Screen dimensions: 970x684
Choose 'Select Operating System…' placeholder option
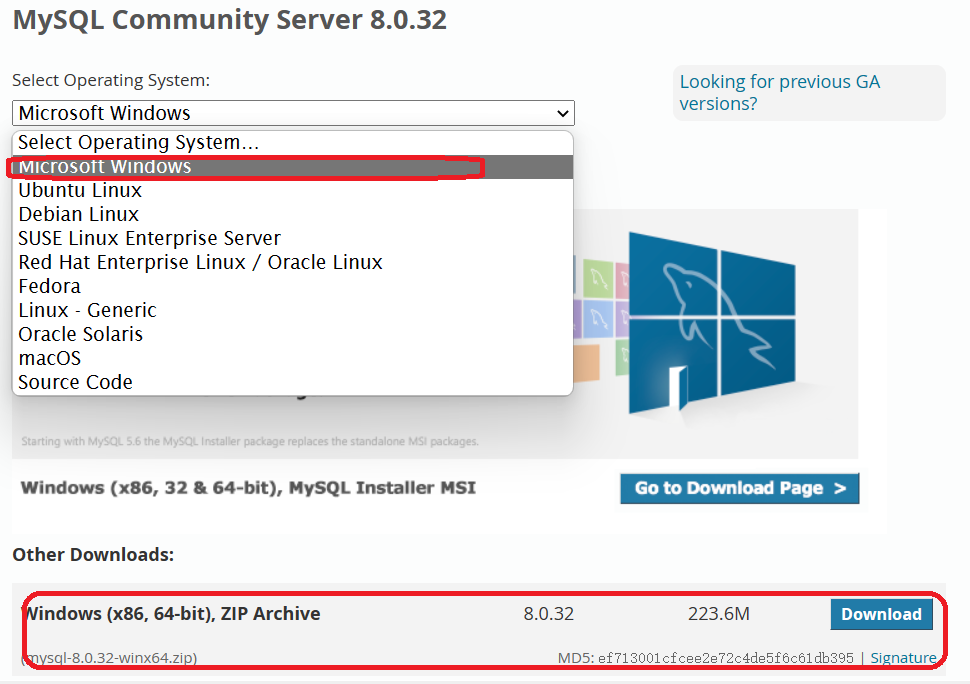(x=293, y=143)
